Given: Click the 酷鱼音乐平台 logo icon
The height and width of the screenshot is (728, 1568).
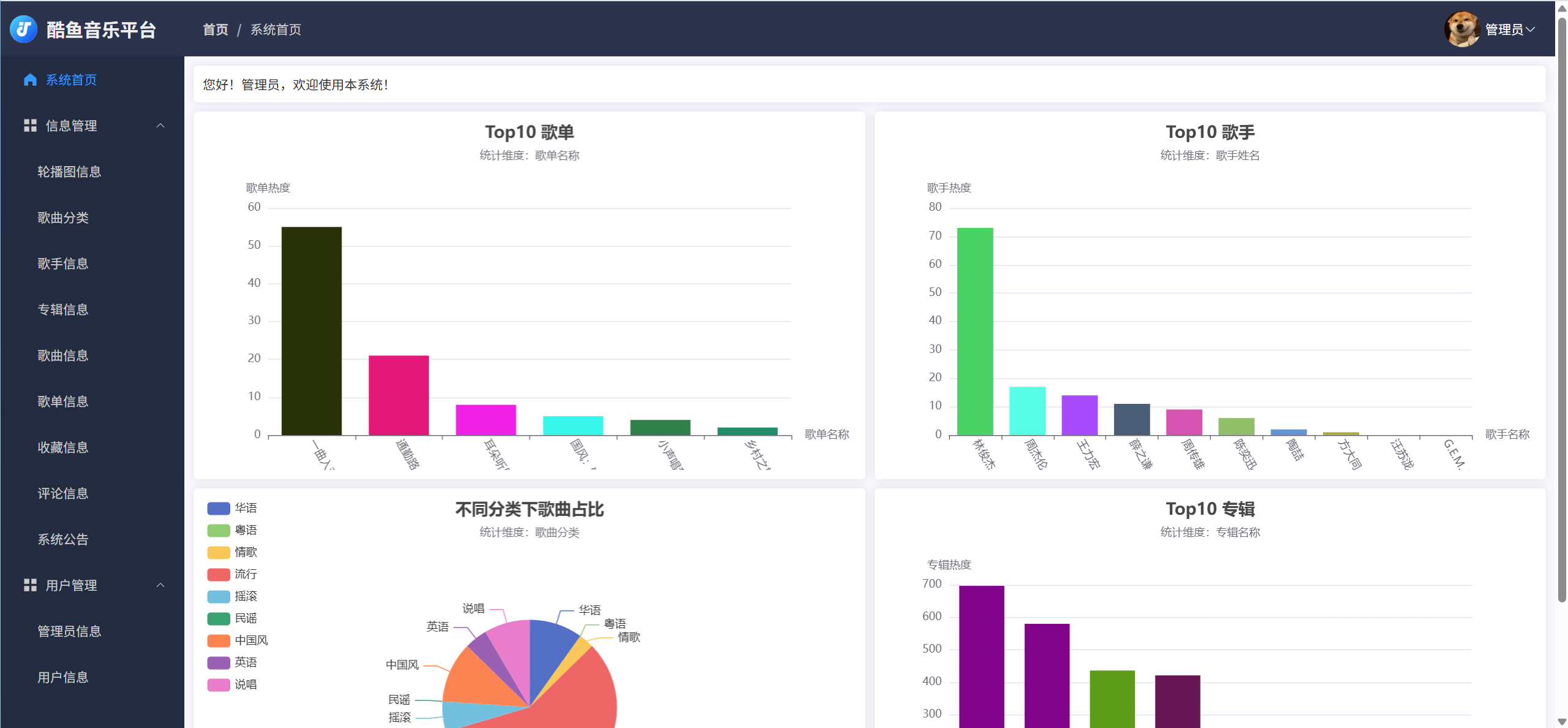Looking at the screenshot, I should click(x=23, y=29).
